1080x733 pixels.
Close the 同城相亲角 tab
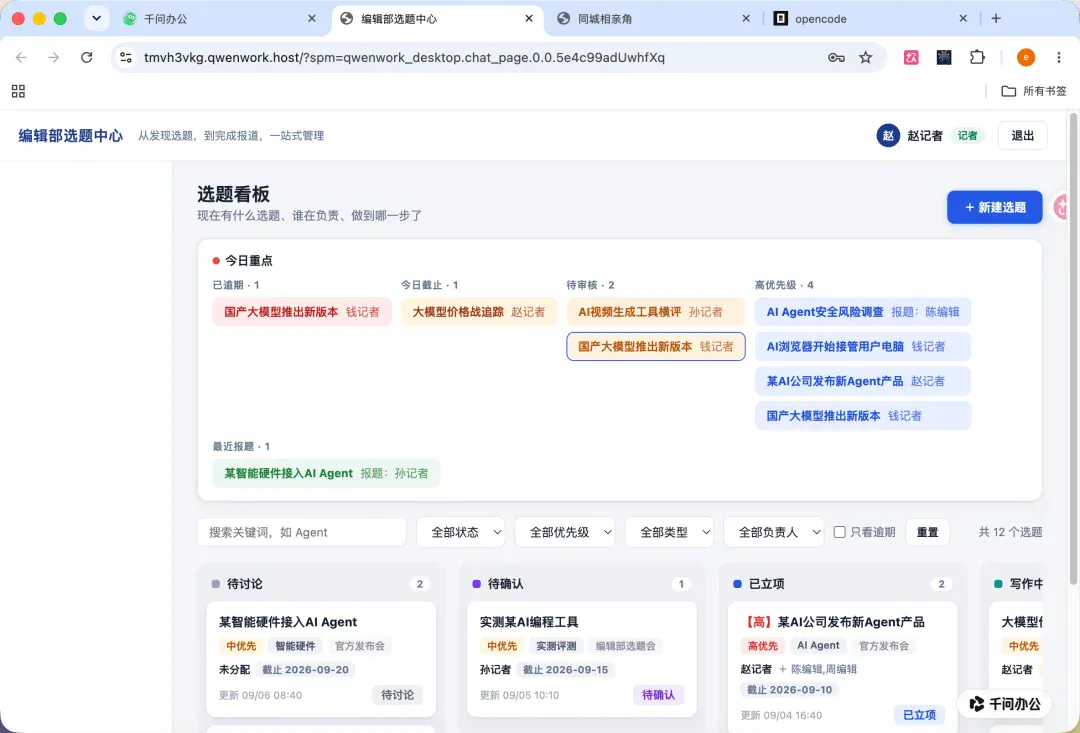pos(746,19)
